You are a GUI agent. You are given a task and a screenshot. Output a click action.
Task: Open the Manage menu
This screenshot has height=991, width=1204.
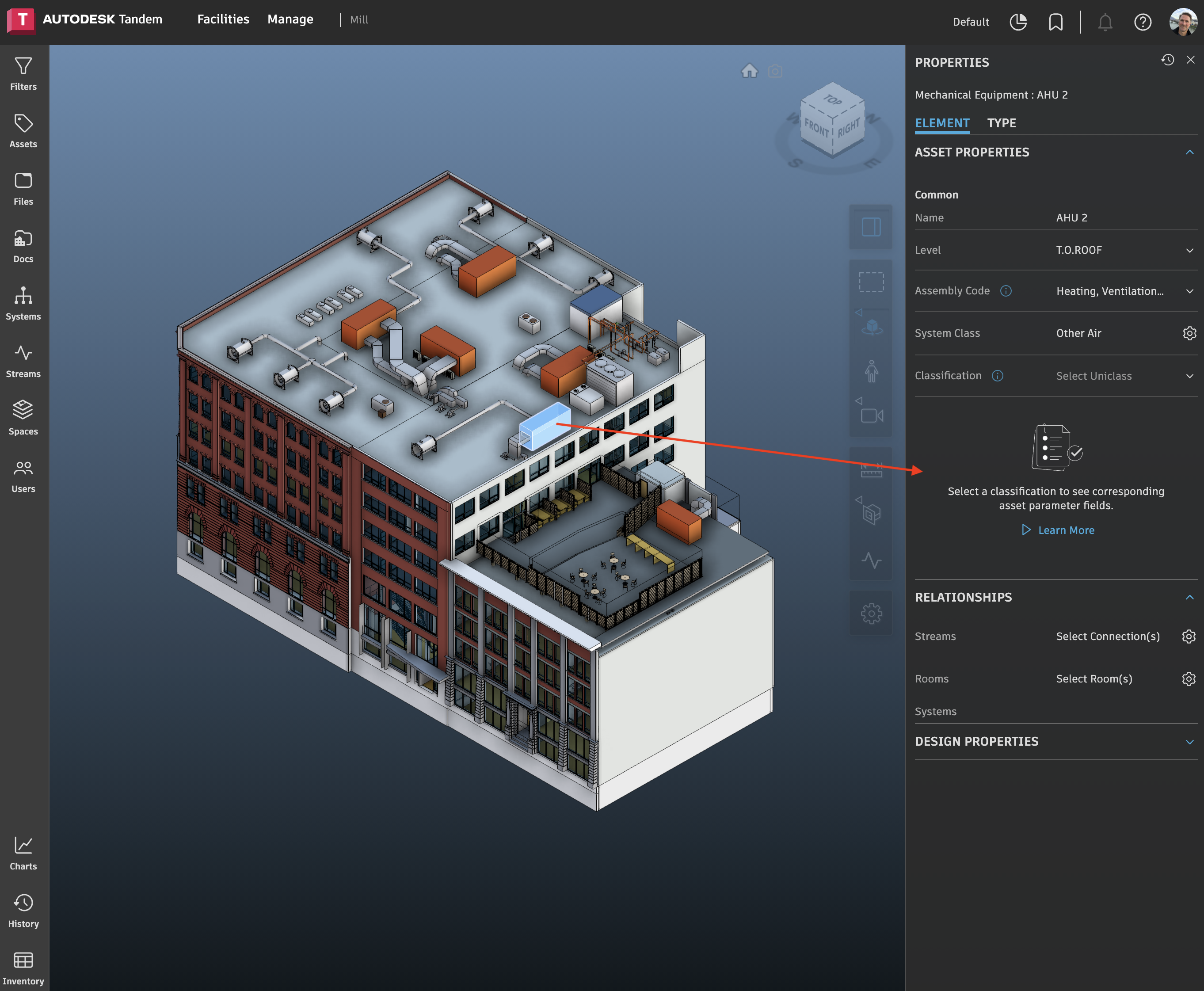point(290,19)
